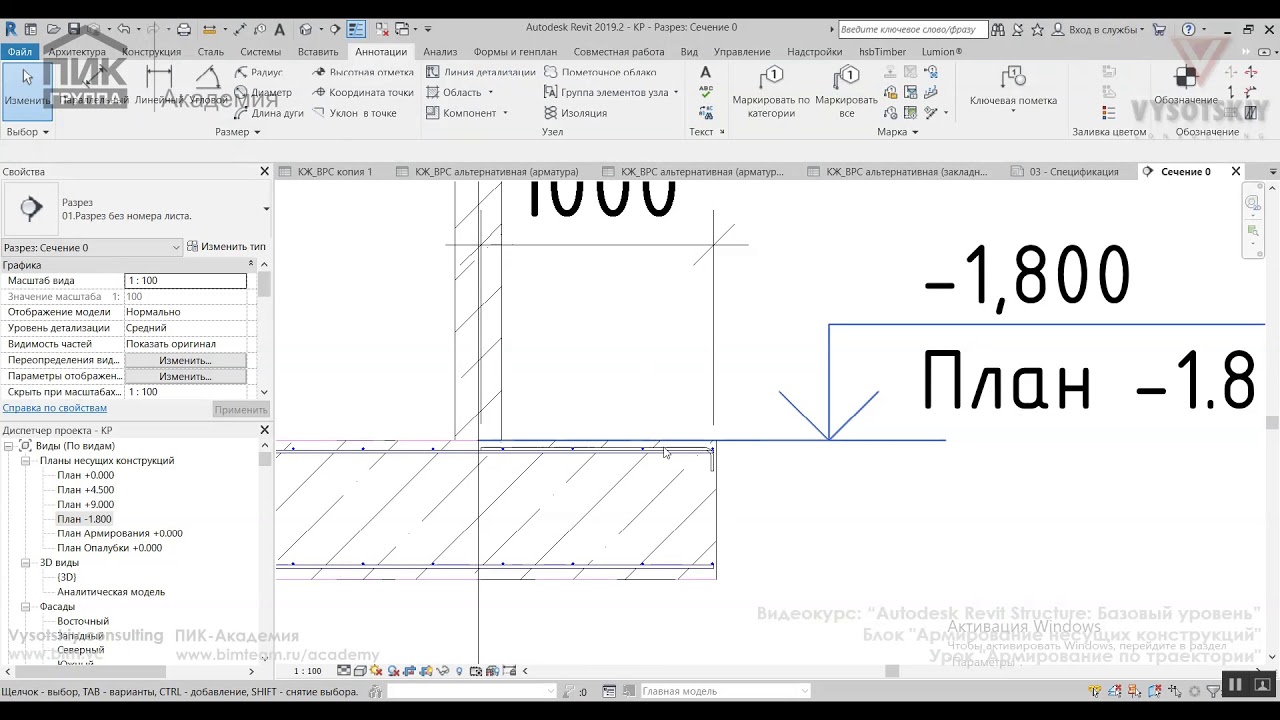This screenshot has height=720, width=1280.
Task: Select the Изоляция tool
Action: click(x=575, y=113)
